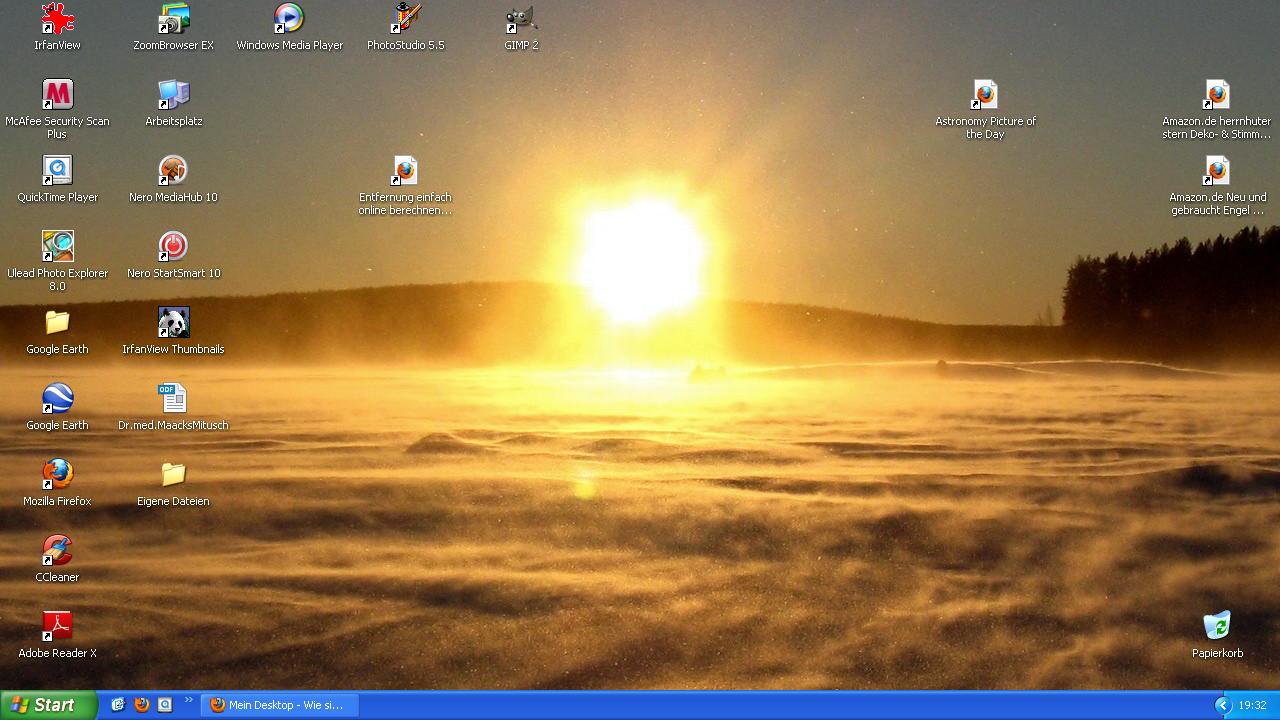1280x720 pixels.
Task: Expand hidden system tray icons arrow
Action: (x=1222, y=705)
